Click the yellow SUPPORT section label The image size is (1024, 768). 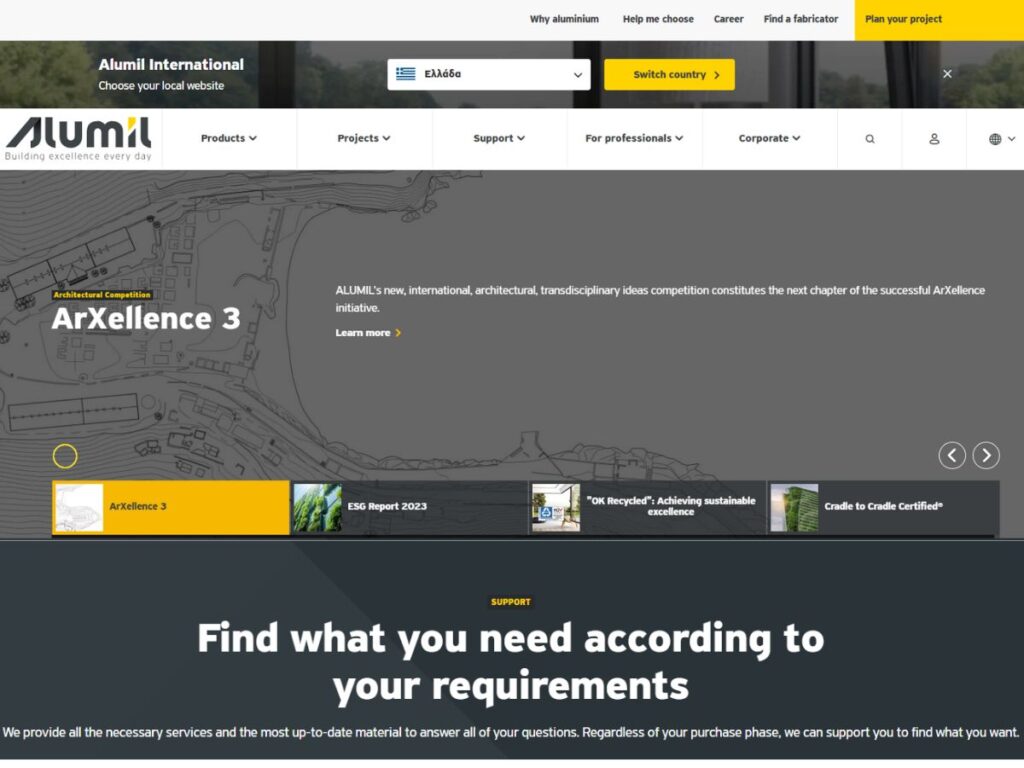(511, 602)
